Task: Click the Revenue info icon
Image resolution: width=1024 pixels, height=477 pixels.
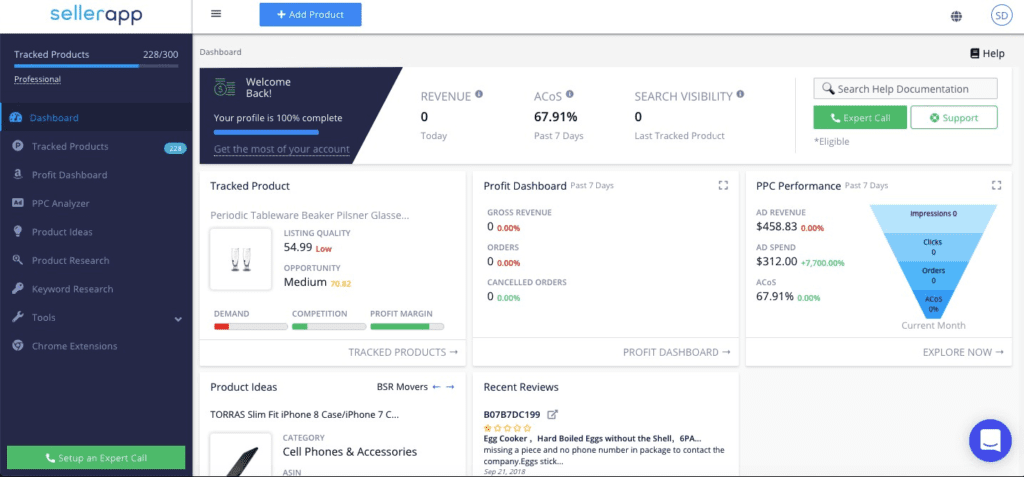Action: point(479,94)
